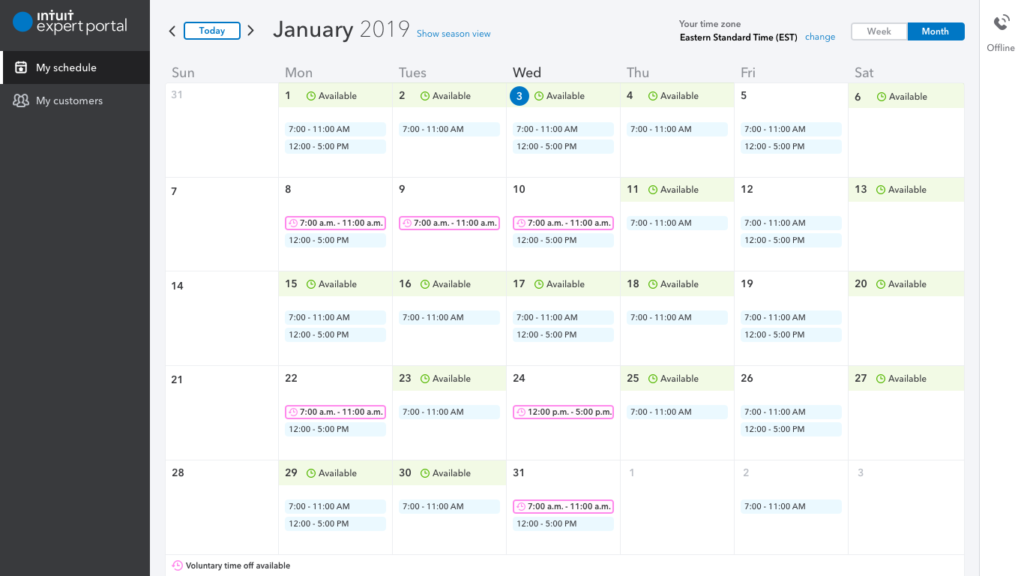Switch to Week view
Viewport: 1024px width, 576px height.
(x=879, y=32)
